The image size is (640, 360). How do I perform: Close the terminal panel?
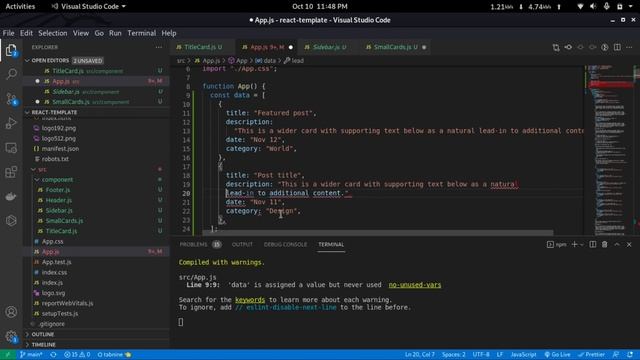point(629,244)
